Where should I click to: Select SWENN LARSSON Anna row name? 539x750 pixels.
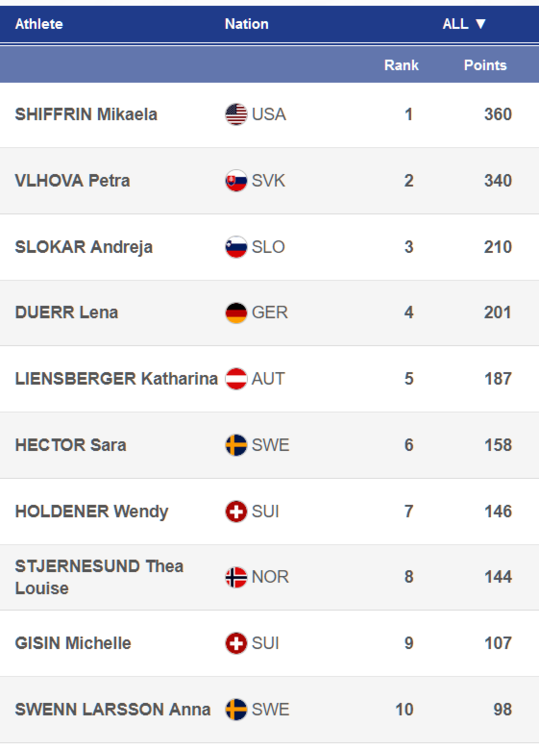(112, 709)
